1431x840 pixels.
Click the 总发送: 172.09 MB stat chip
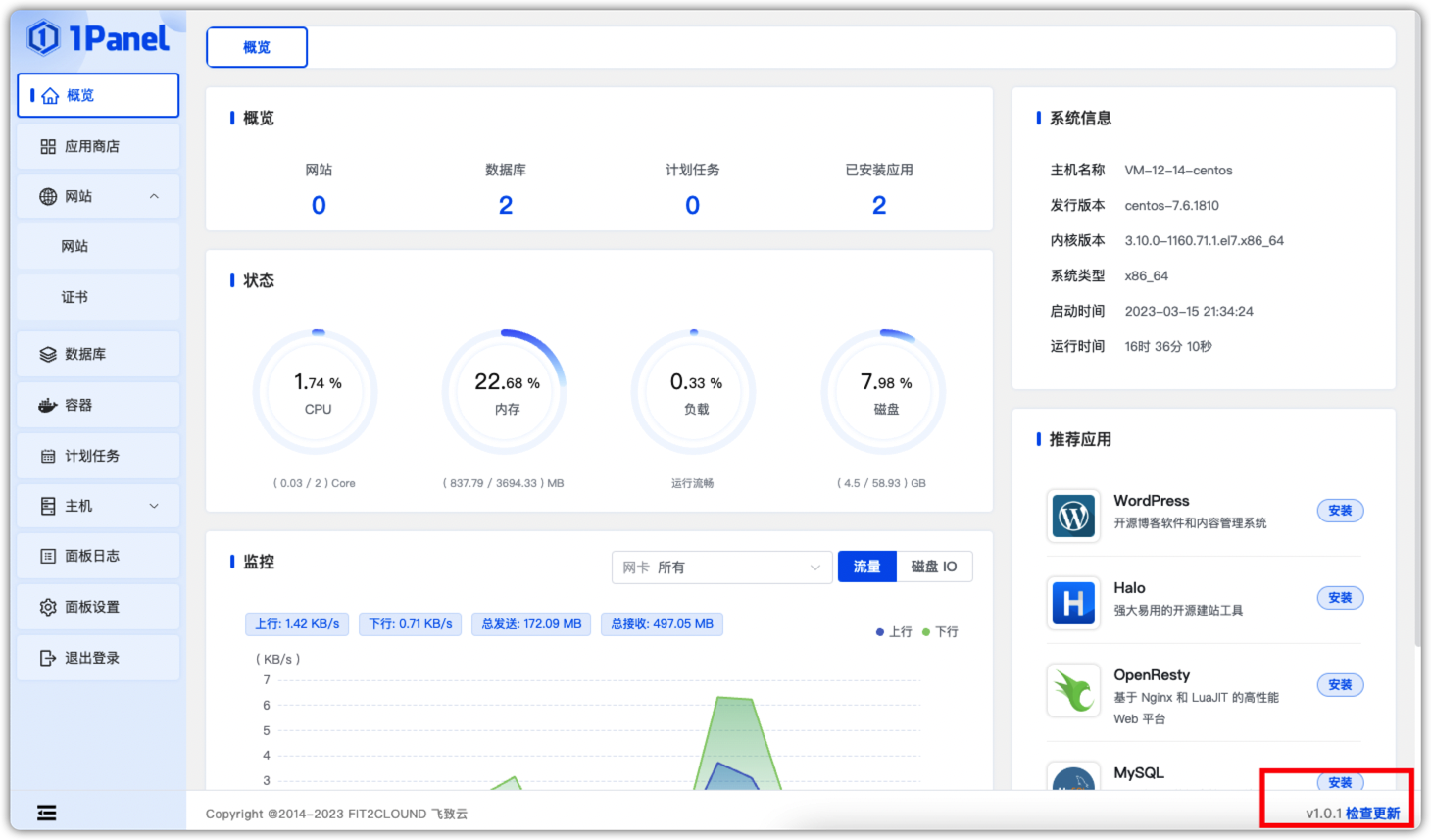(x=530, y=623)
